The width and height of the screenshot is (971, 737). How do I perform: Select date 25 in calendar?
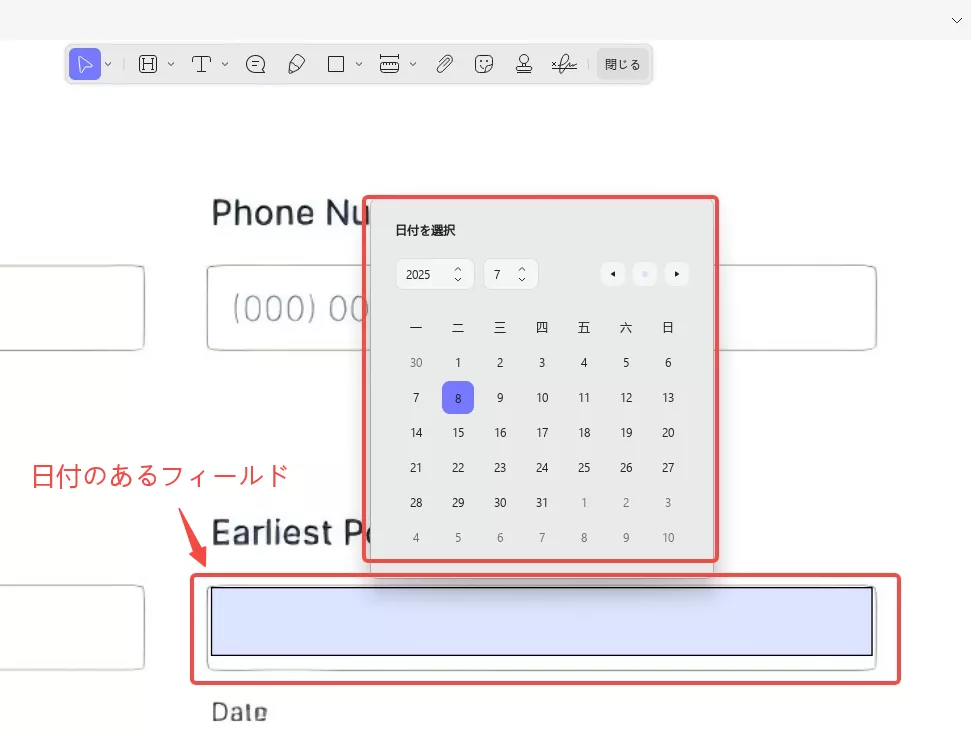point(584,468)
